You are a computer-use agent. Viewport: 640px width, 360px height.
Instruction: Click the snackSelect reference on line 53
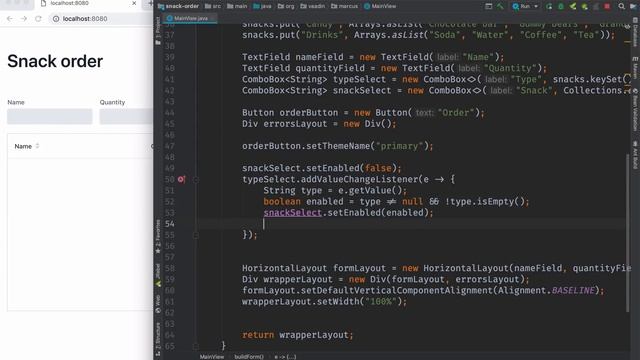click(x=292, y=213)
